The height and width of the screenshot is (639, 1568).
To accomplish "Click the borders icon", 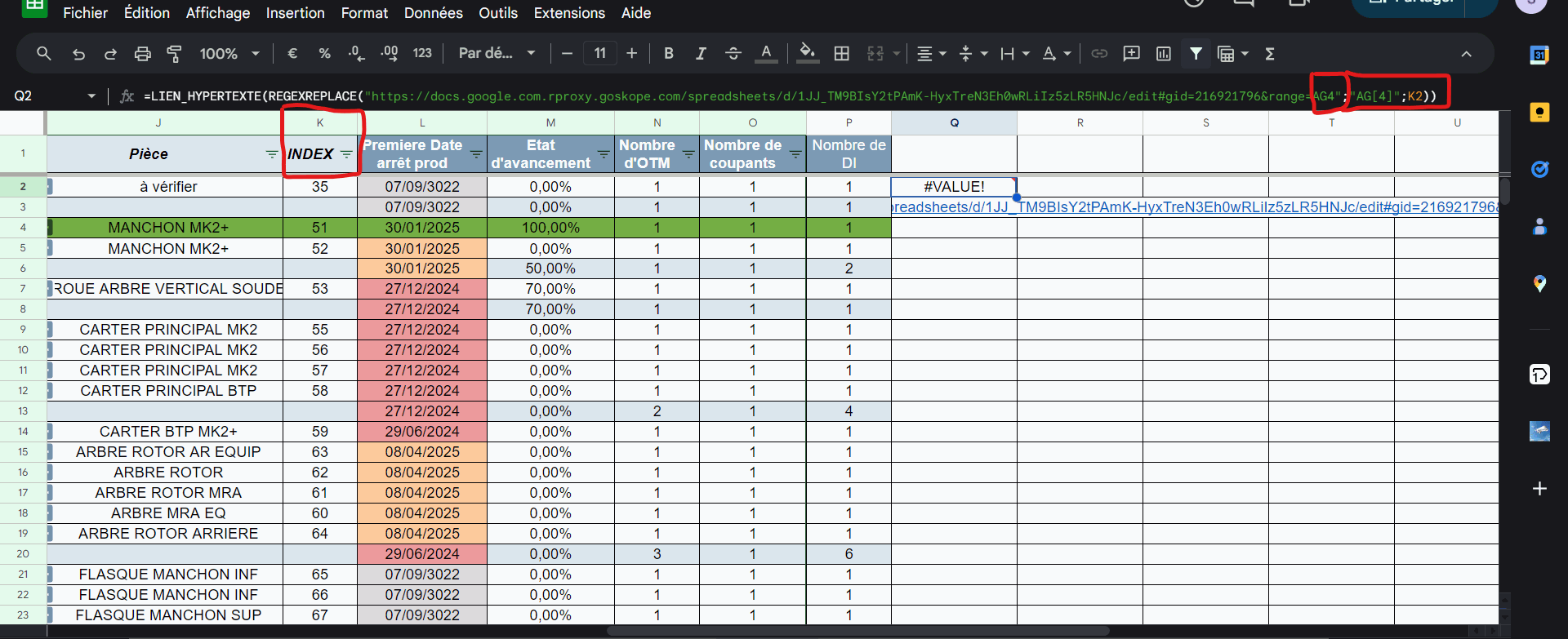I will point(841,54).
